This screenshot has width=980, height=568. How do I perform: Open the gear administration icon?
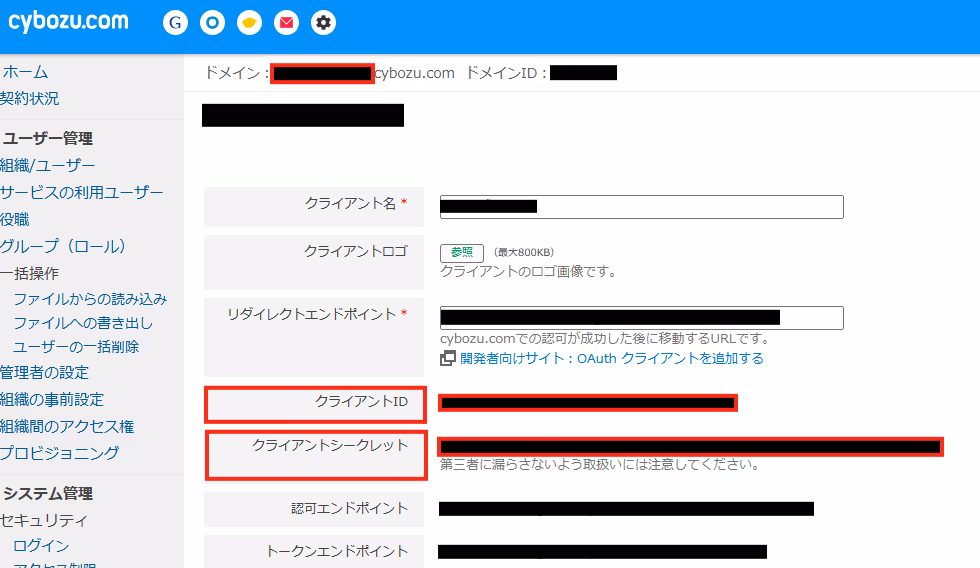(x=323, y=23)
